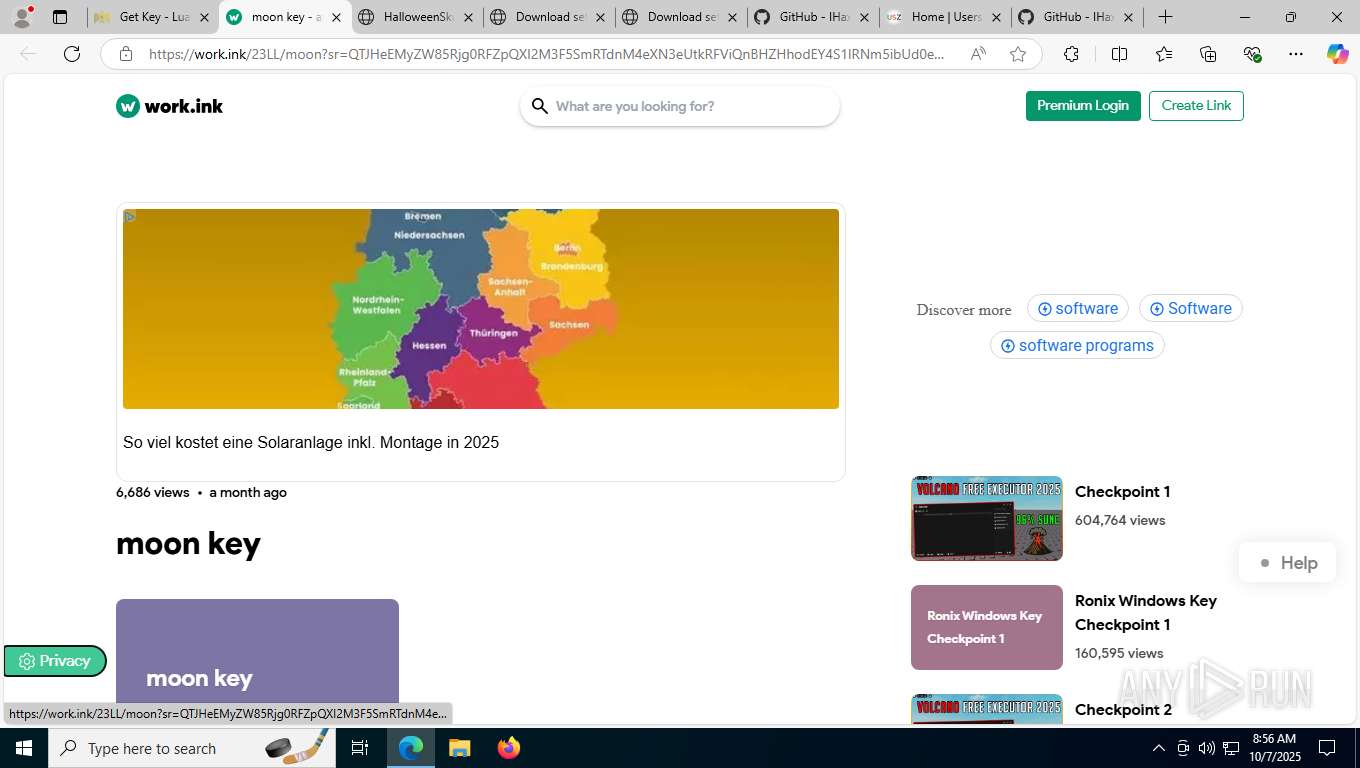This screenshot has height=768, width=1360.
Task: Reload the current page
Action: coord(72,54)
